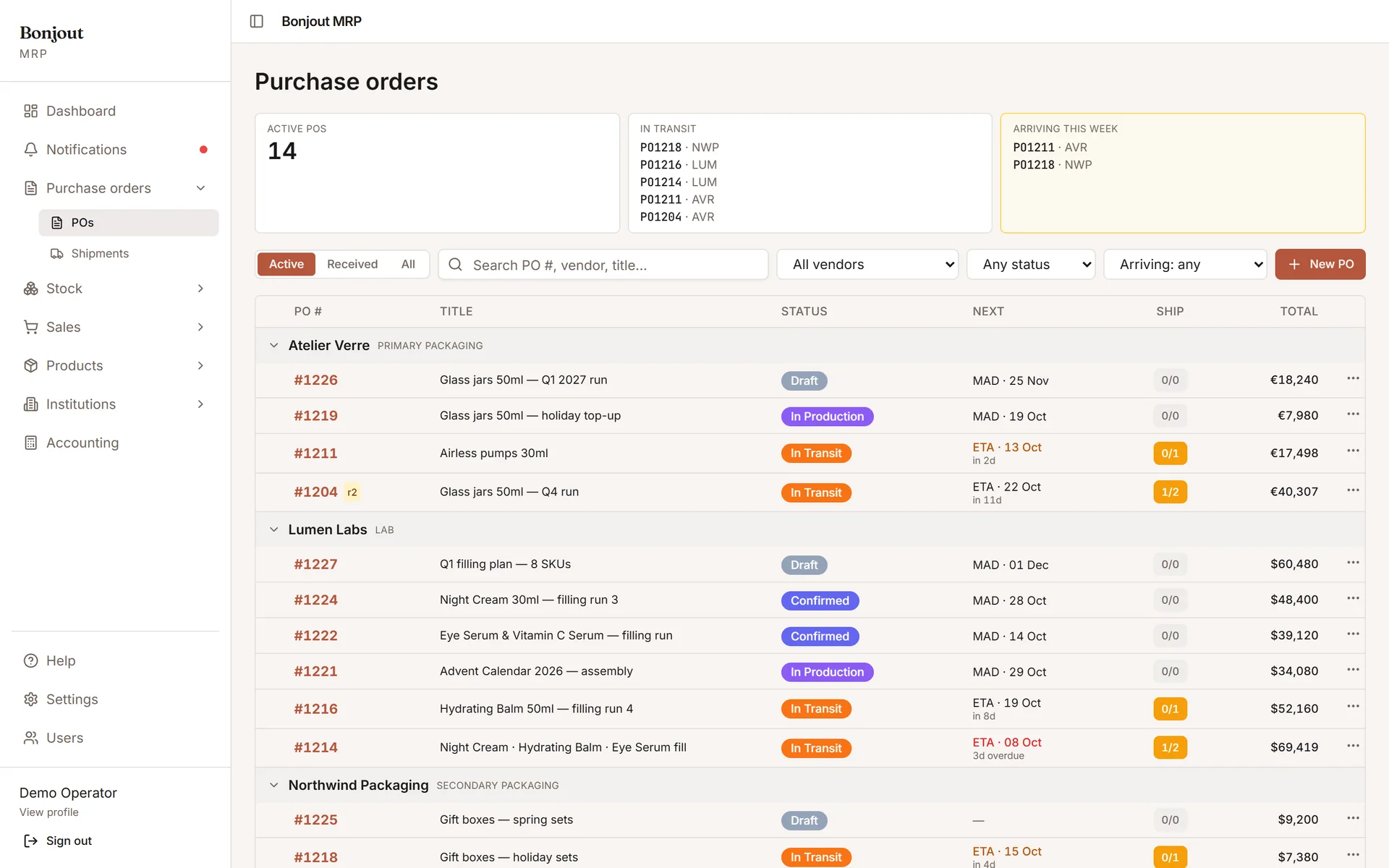Open more actions for PO #1224
Screen dimensions: 1389x868
1353,598
